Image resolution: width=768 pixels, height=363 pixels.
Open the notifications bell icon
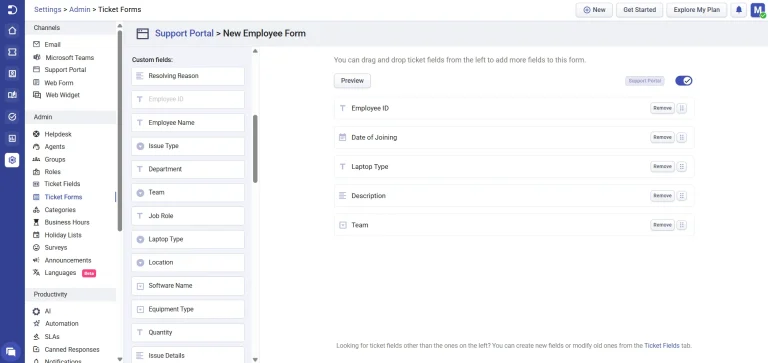click(739, 10)
